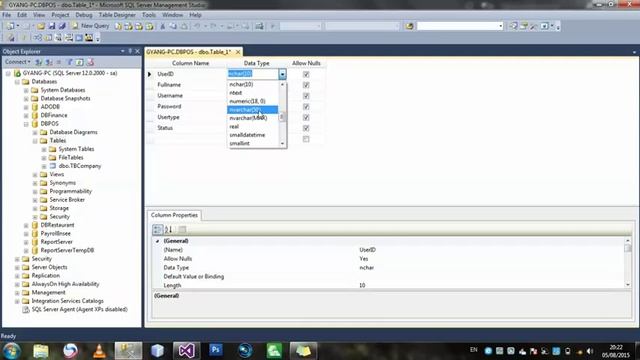Click the refresh icon in Object Explorer toolbar
Image resolution: width=640 pixels, height=360 pixels.
tap(80, 62)
